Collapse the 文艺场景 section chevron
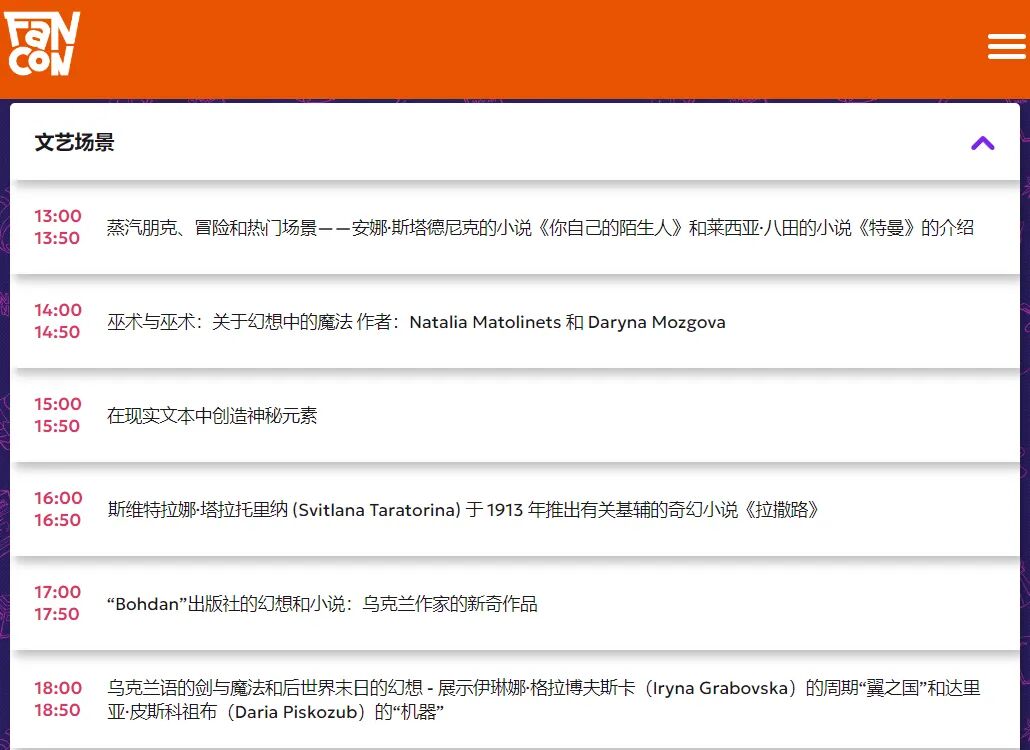Viewport: 1030px width, 750px height. click(x=983, y=143)
